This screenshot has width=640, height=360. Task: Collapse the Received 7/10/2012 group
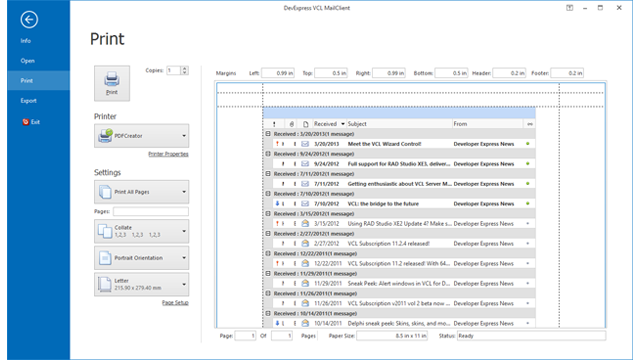tap(268, 194)
